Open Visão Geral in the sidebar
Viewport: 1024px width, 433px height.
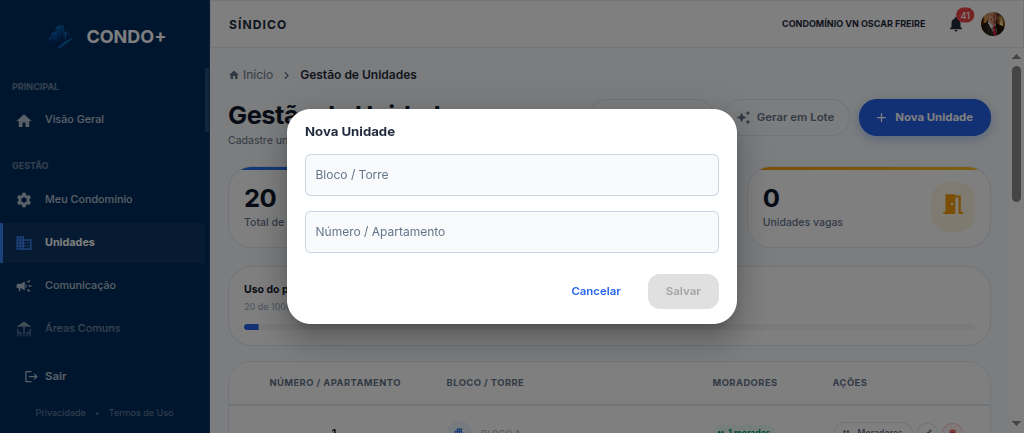tap(103, 120)
